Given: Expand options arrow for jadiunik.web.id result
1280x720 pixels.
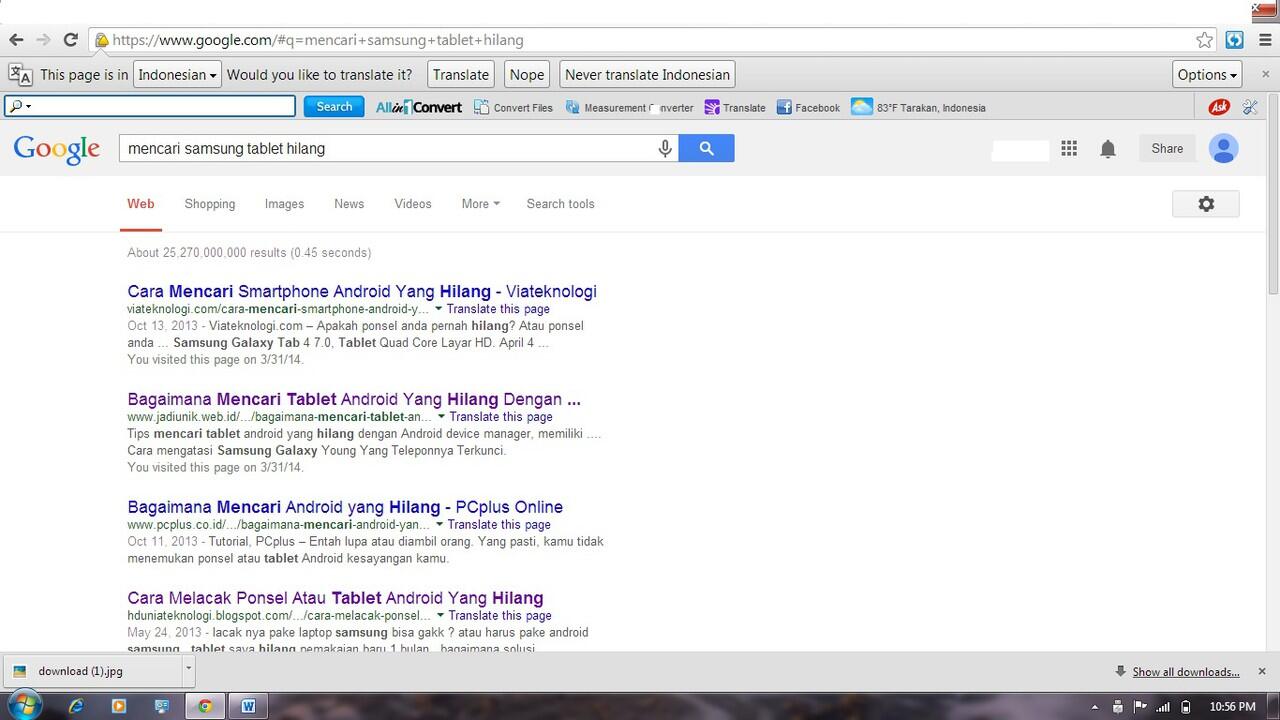Looking at the screenshot, I should (x=441, y=416).
